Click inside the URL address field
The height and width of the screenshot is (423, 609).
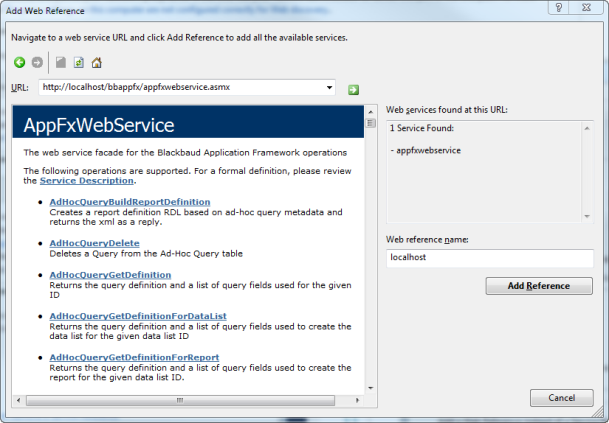[180, 88]
